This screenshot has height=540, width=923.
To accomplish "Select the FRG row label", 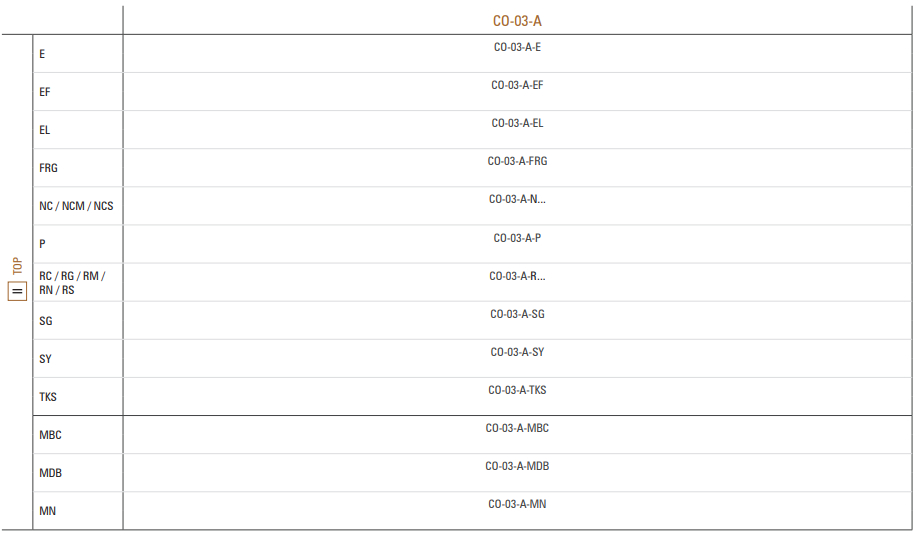I will [48, 168].
